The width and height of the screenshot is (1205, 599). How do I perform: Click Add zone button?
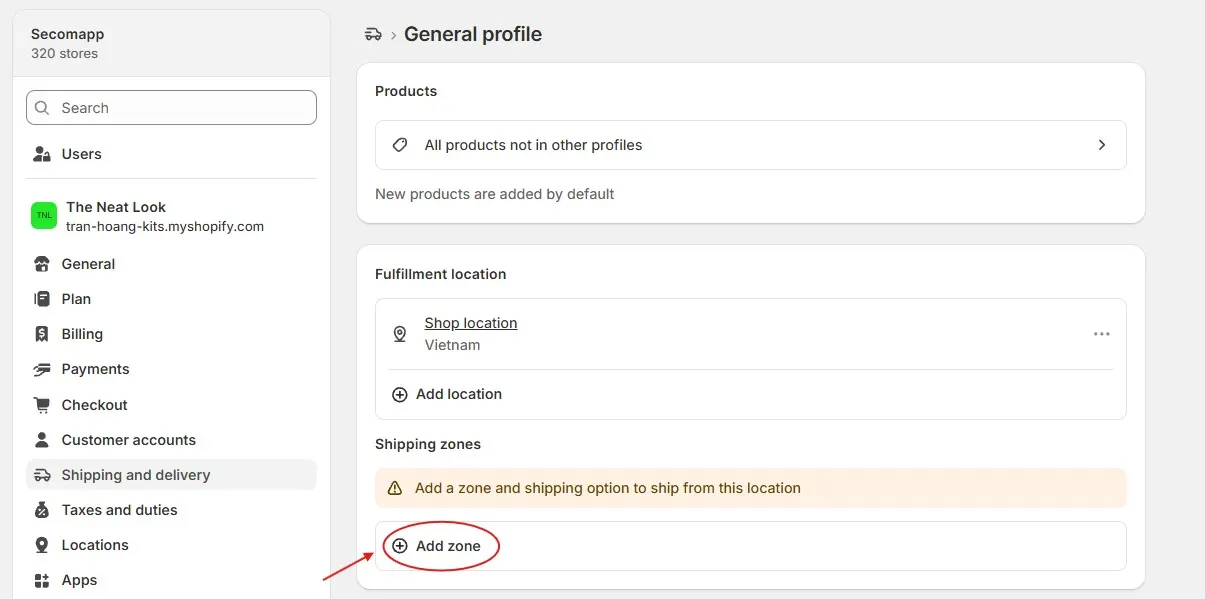click(x=437, y=546)
